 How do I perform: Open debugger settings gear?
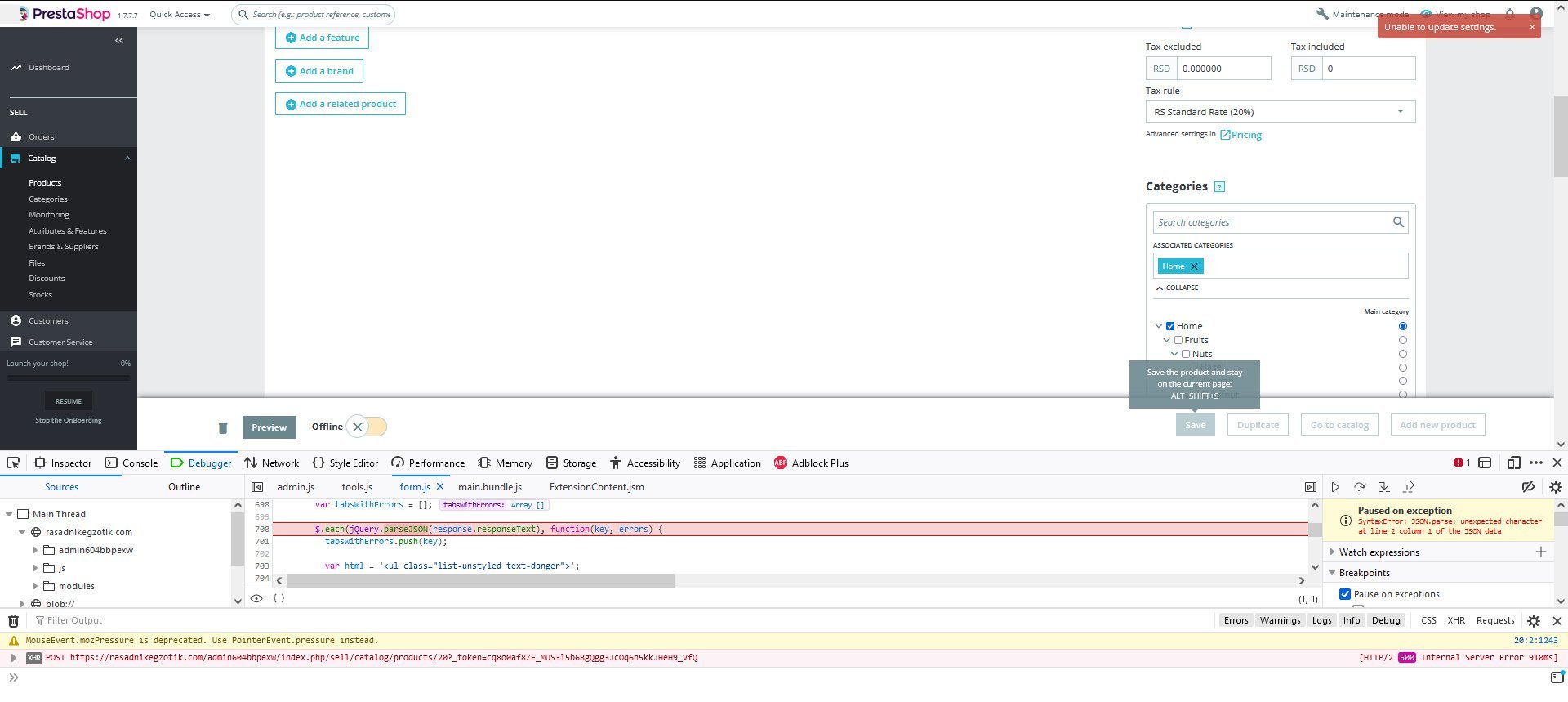1556,487
